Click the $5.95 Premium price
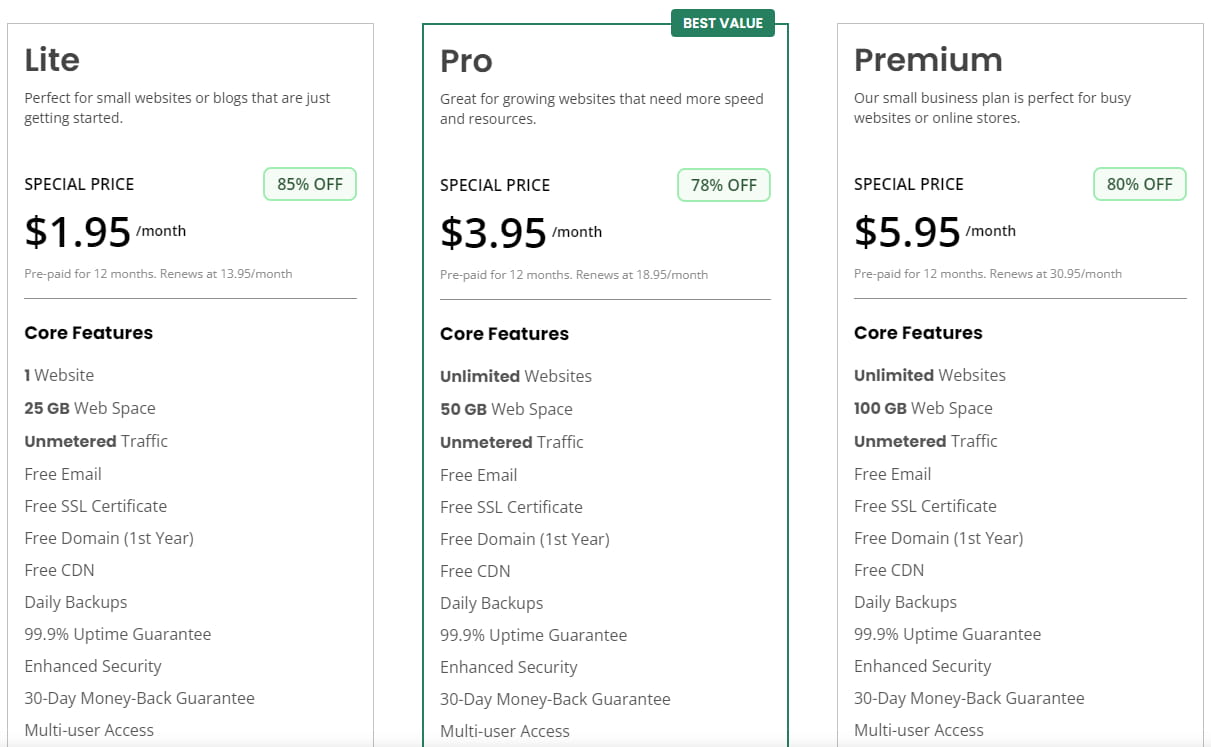 tap(907, 232)
